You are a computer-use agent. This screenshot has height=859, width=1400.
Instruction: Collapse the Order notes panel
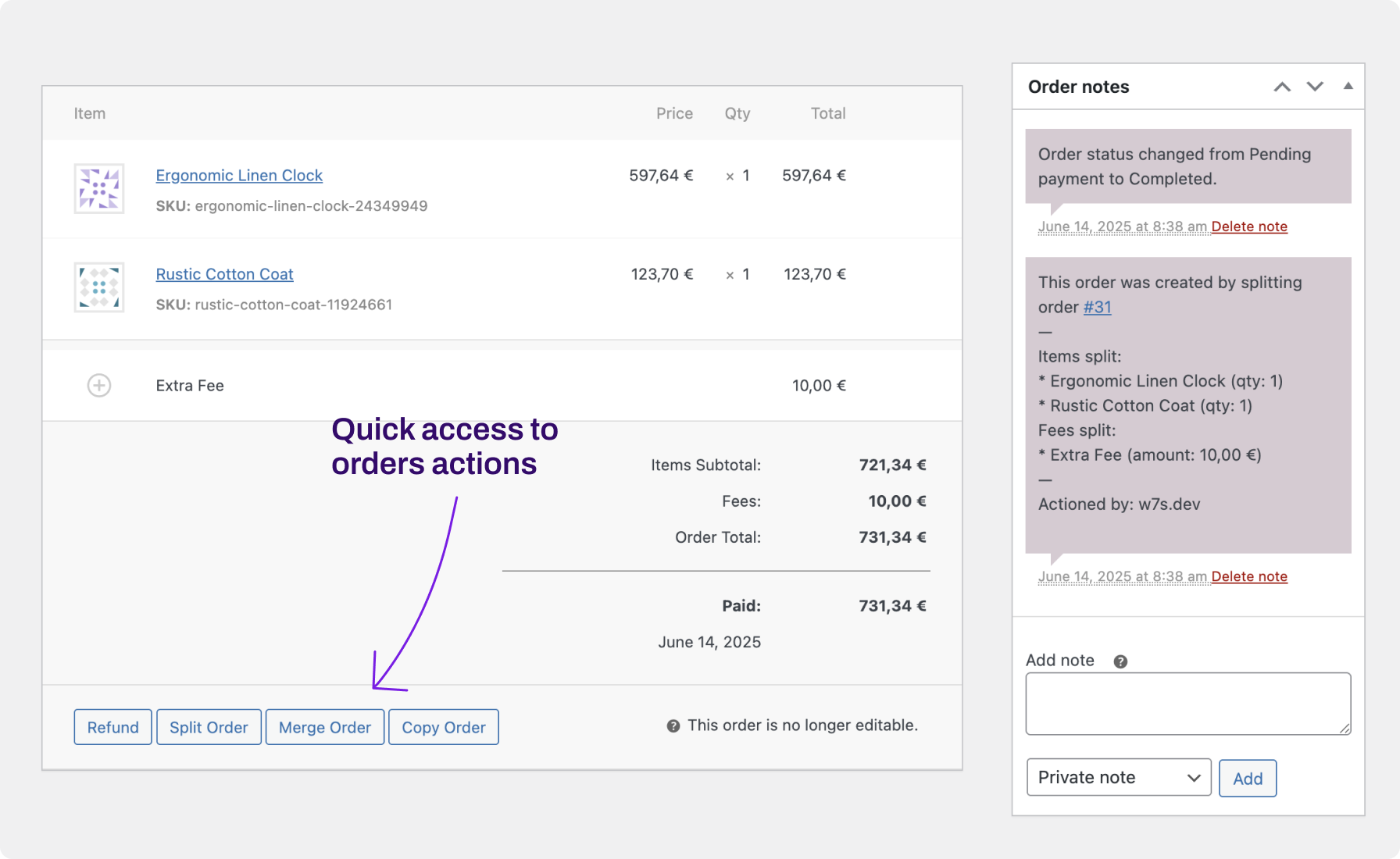(x=1348, y=86)
